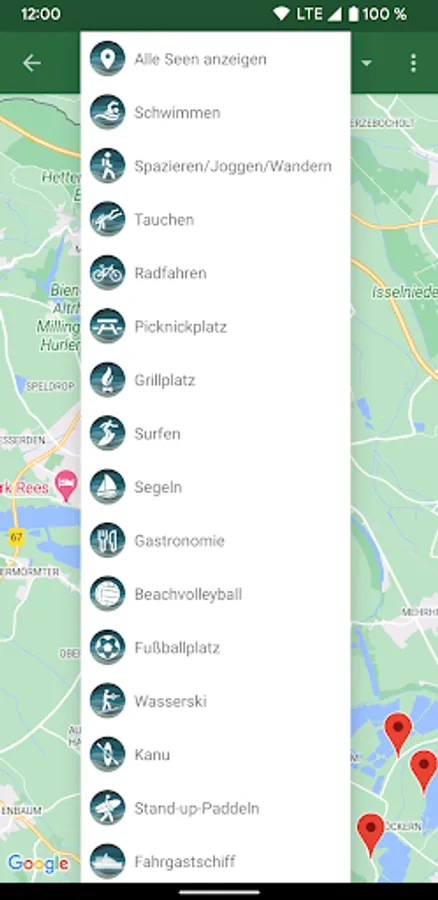Choose "Spazieren/Joggen/Wandern" filter entry
The image size is (438, 900).
pos(216,166)
